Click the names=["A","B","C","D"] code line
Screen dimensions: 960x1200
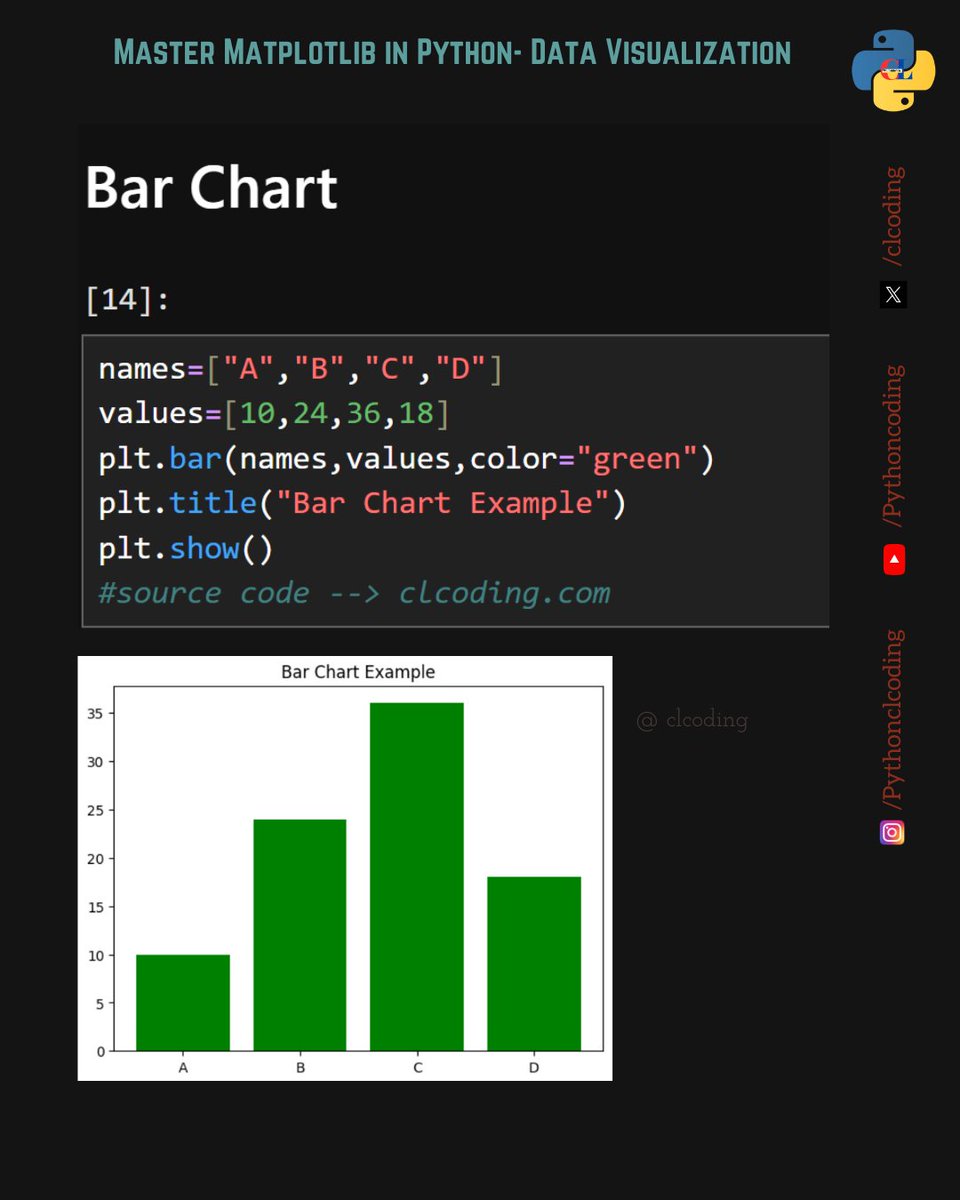pyautogui.click(x=300, y=369)
